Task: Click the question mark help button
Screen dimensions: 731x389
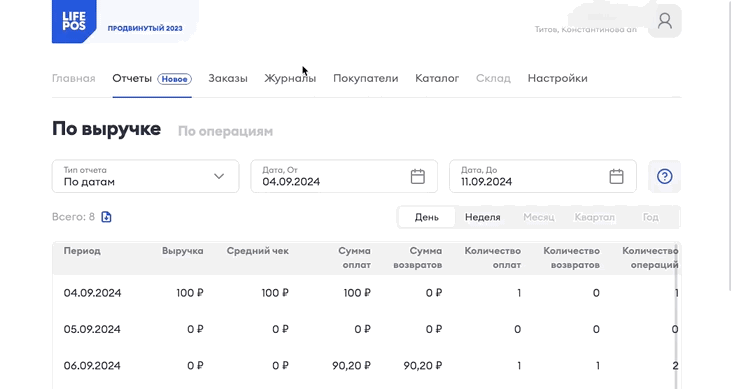Action: (664, 176)
